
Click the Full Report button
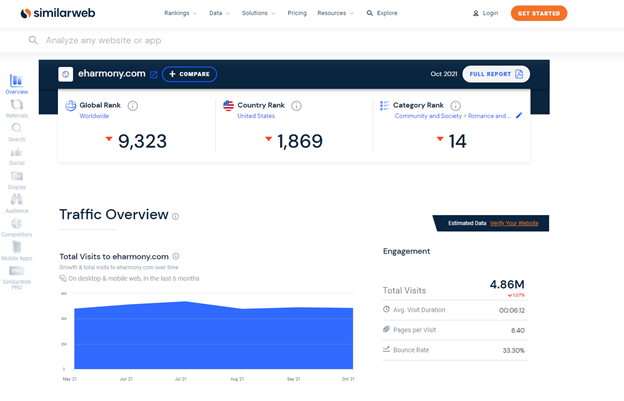pos(496,74)
